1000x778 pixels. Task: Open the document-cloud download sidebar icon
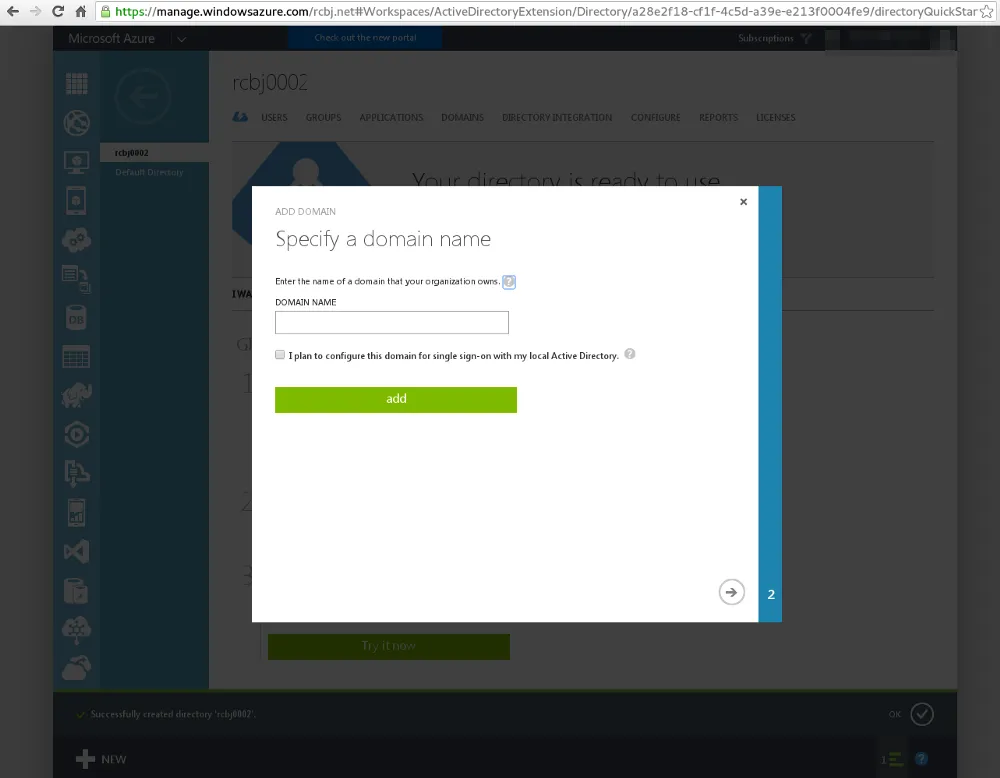(x=77, y=474)
